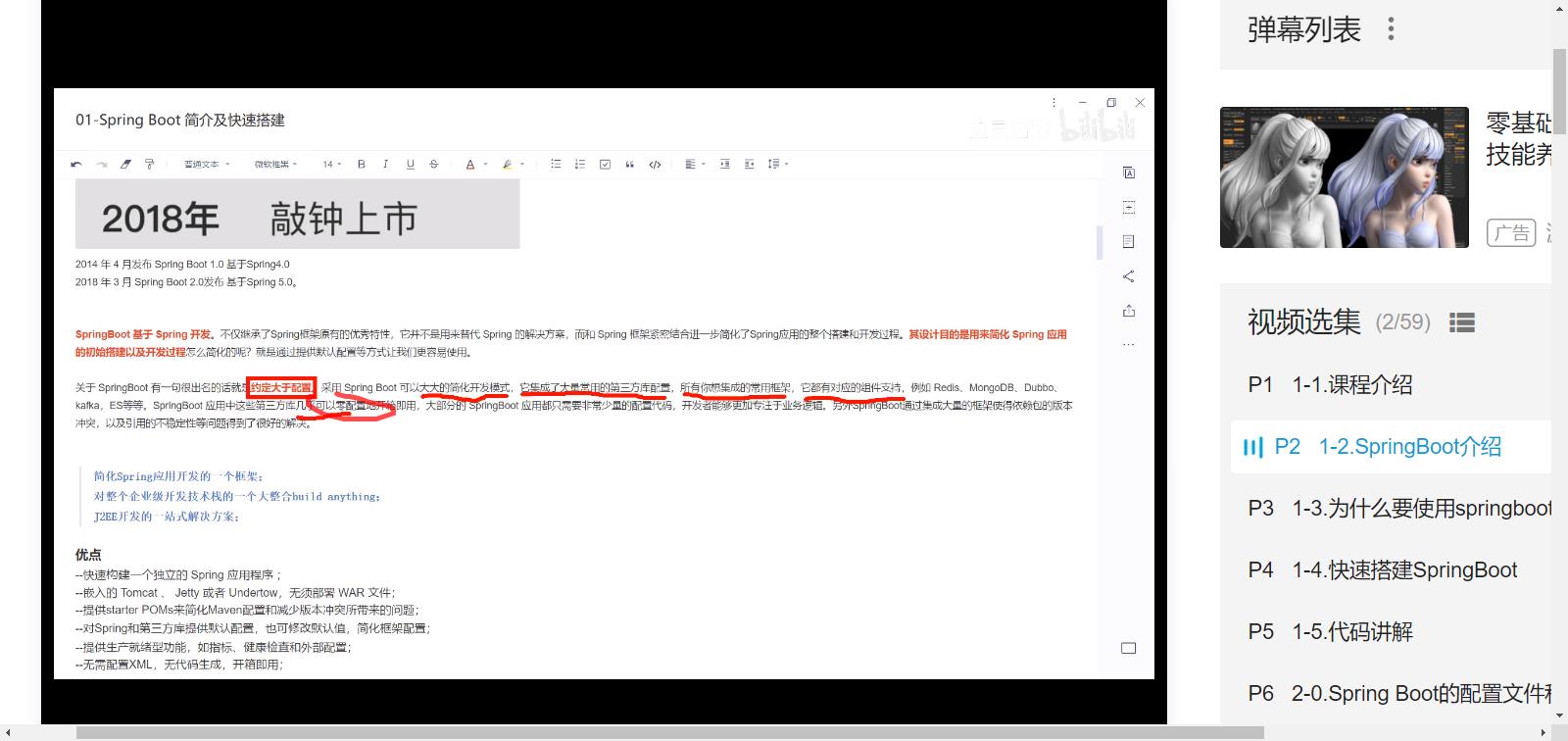Screen dimensions: 1568x741
Task: Click the export upload icon in sidebar
Action: pos(1129,311)
